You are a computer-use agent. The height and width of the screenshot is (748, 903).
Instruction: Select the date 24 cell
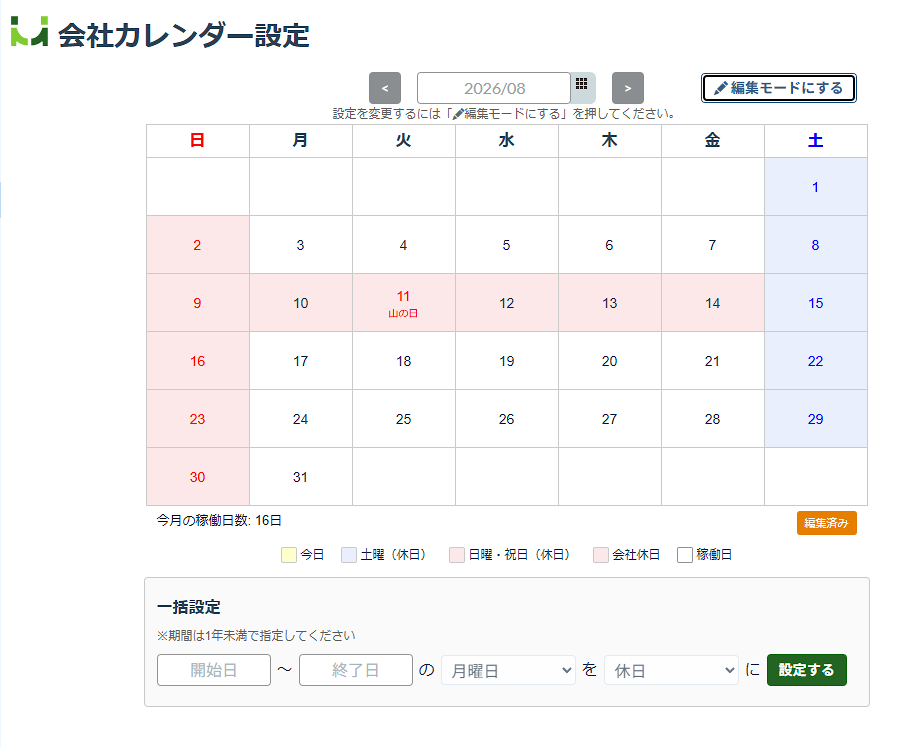(301, 419)
